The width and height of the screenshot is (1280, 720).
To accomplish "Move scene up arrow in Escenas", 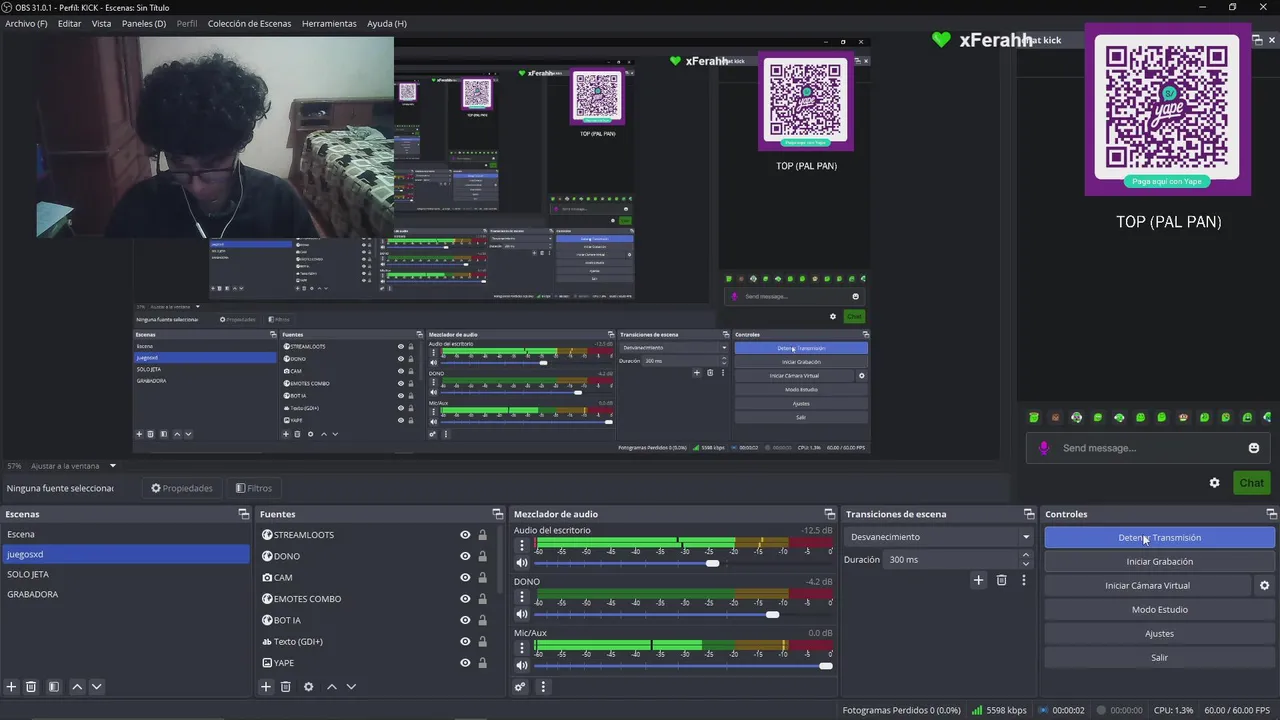I will 77,687.
